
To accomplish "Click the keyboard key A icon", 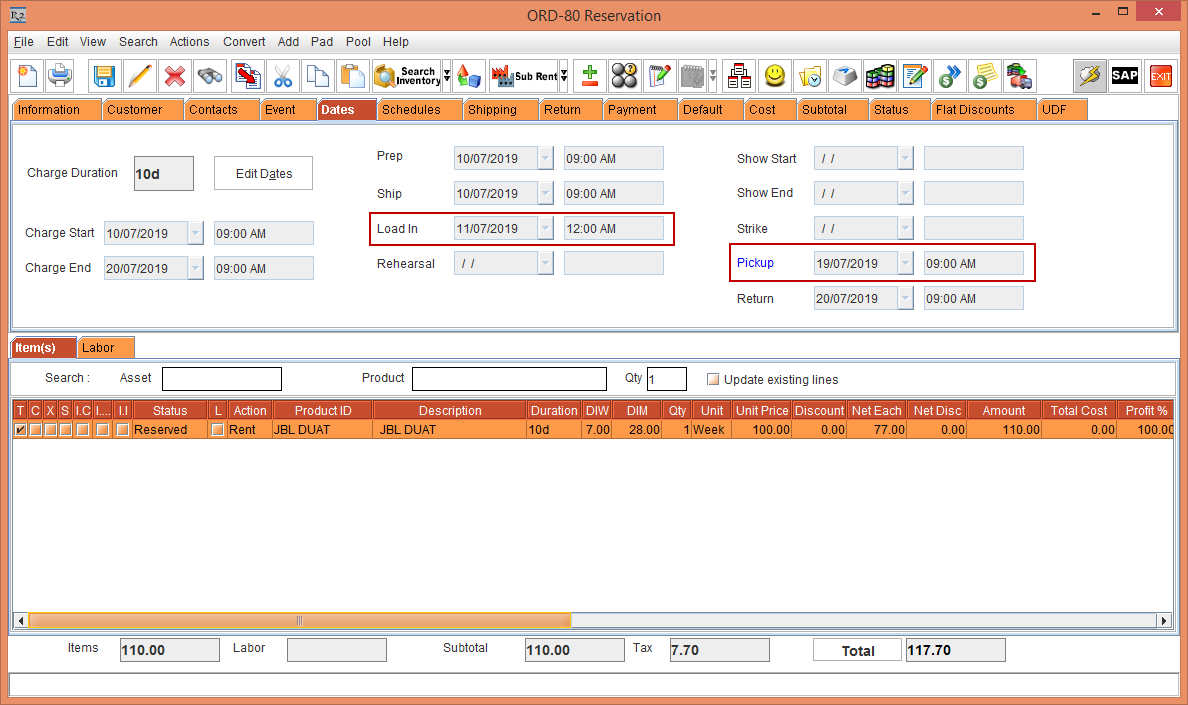I will (845, 76).
